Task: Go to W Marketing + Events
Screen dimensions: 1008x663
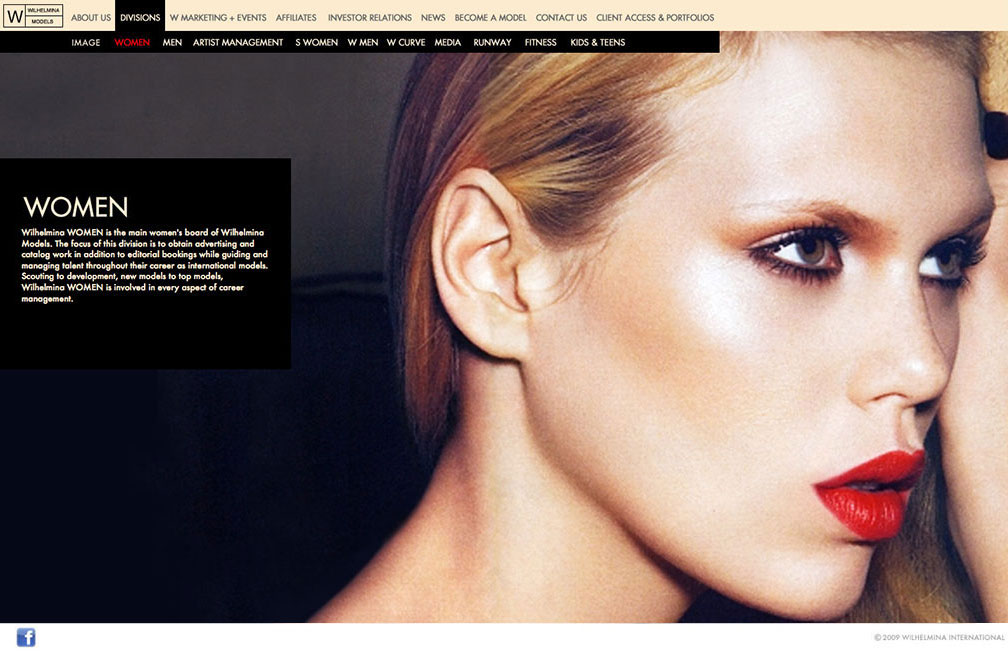Action: [x=218, y=17]
